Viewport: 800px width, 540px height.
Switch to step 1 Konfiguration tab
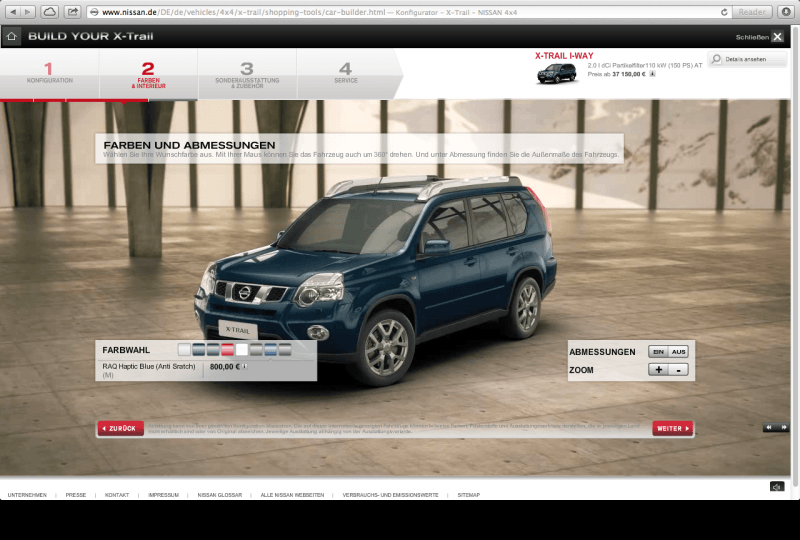coord(49,73)
